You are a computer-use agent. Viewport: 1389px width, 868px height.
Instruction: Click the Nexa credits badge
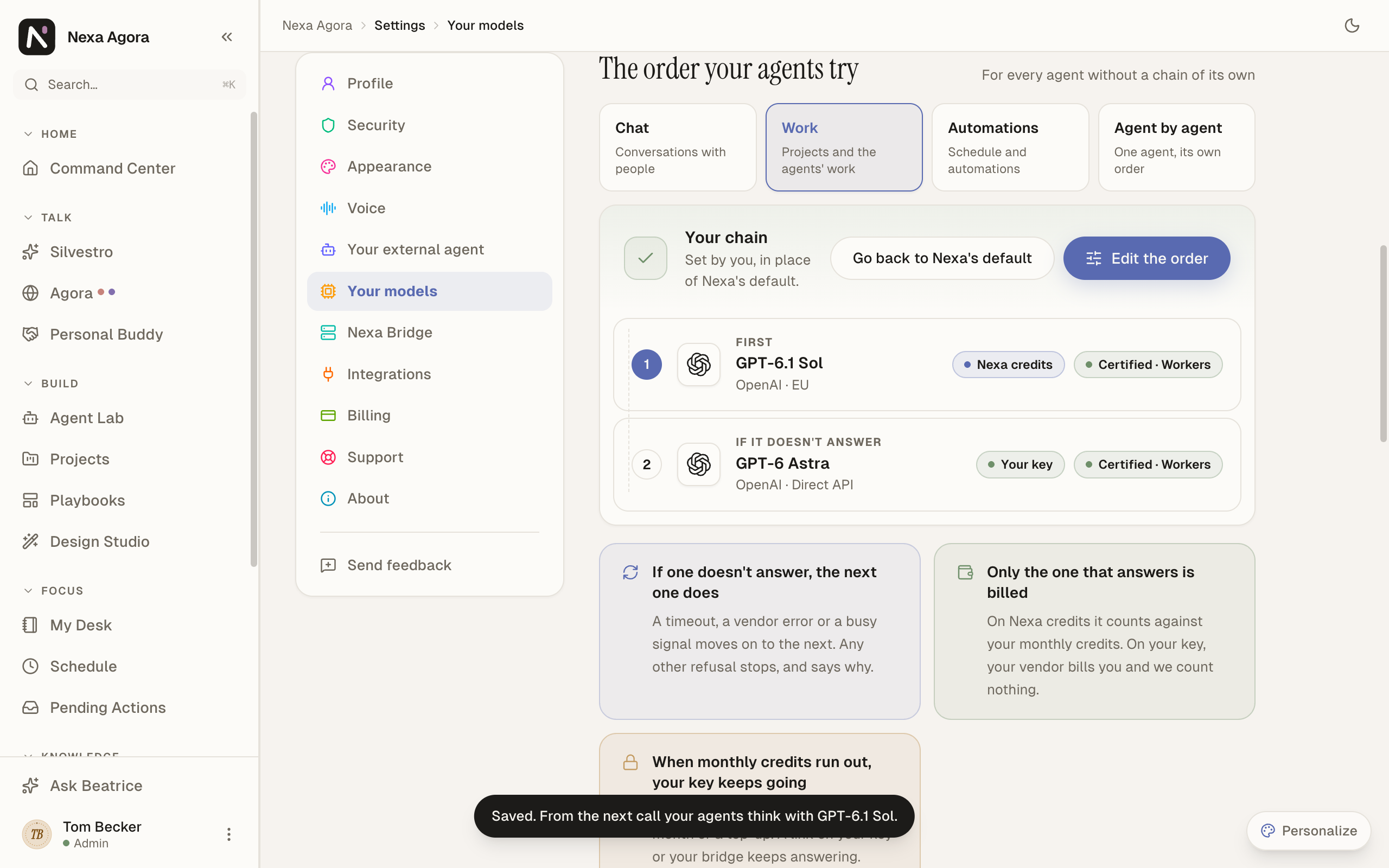point(1009,365)
